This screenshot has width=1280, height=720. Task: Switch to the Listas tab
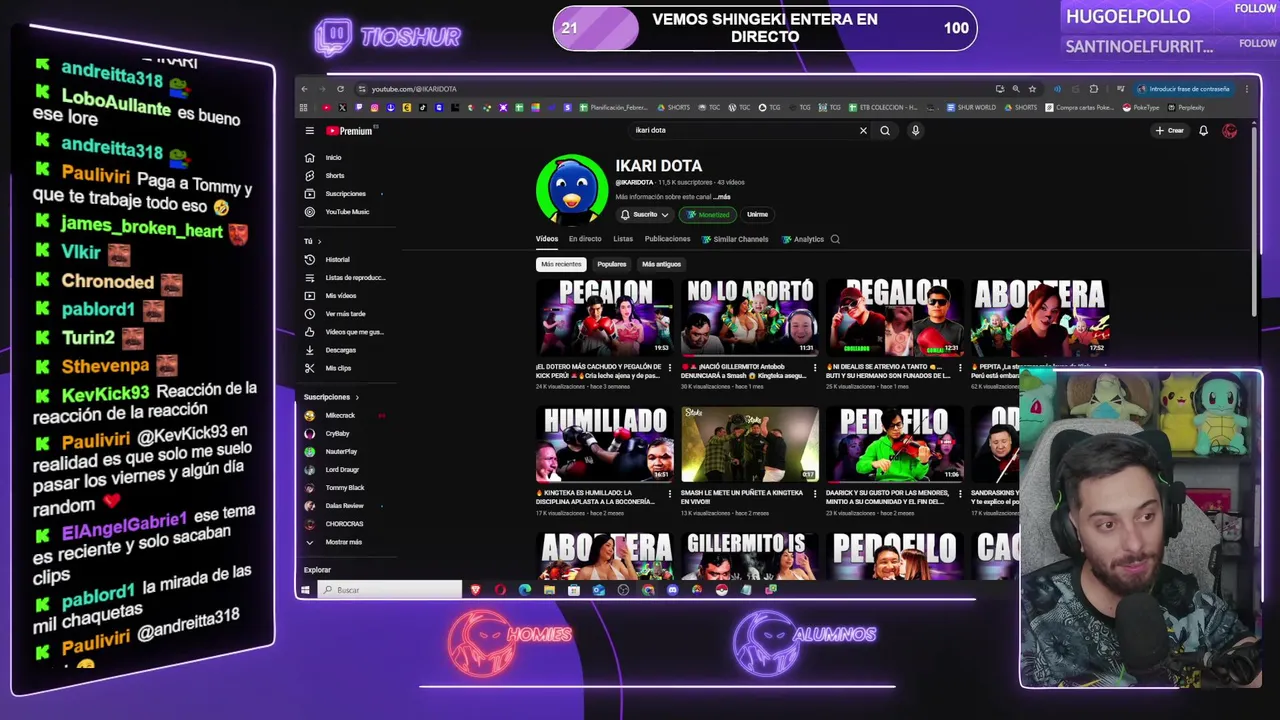(623, 240)
